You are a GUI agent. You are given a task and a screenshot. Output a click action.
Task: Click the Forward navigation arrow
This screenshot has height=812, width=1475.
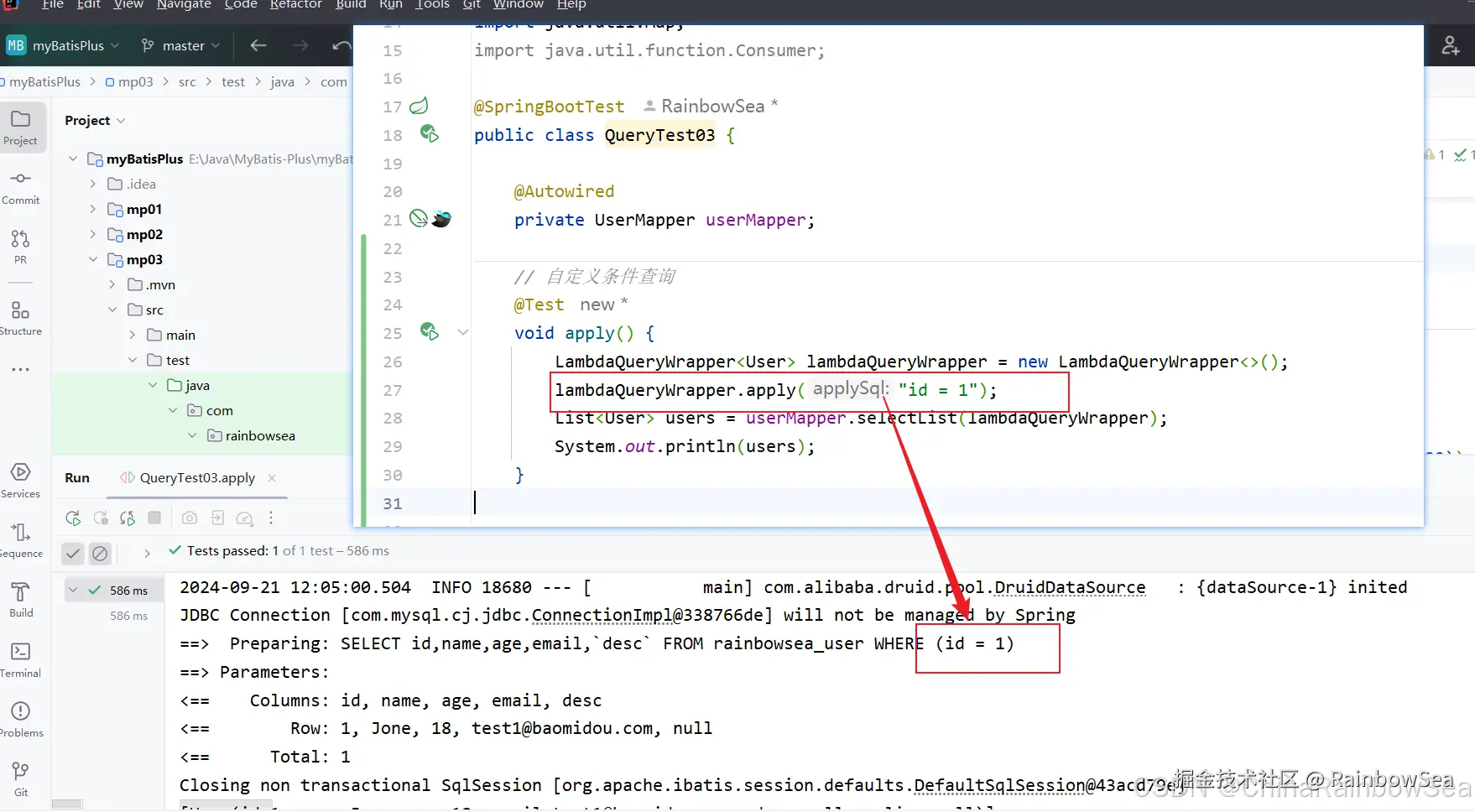[x=300, y=45]
